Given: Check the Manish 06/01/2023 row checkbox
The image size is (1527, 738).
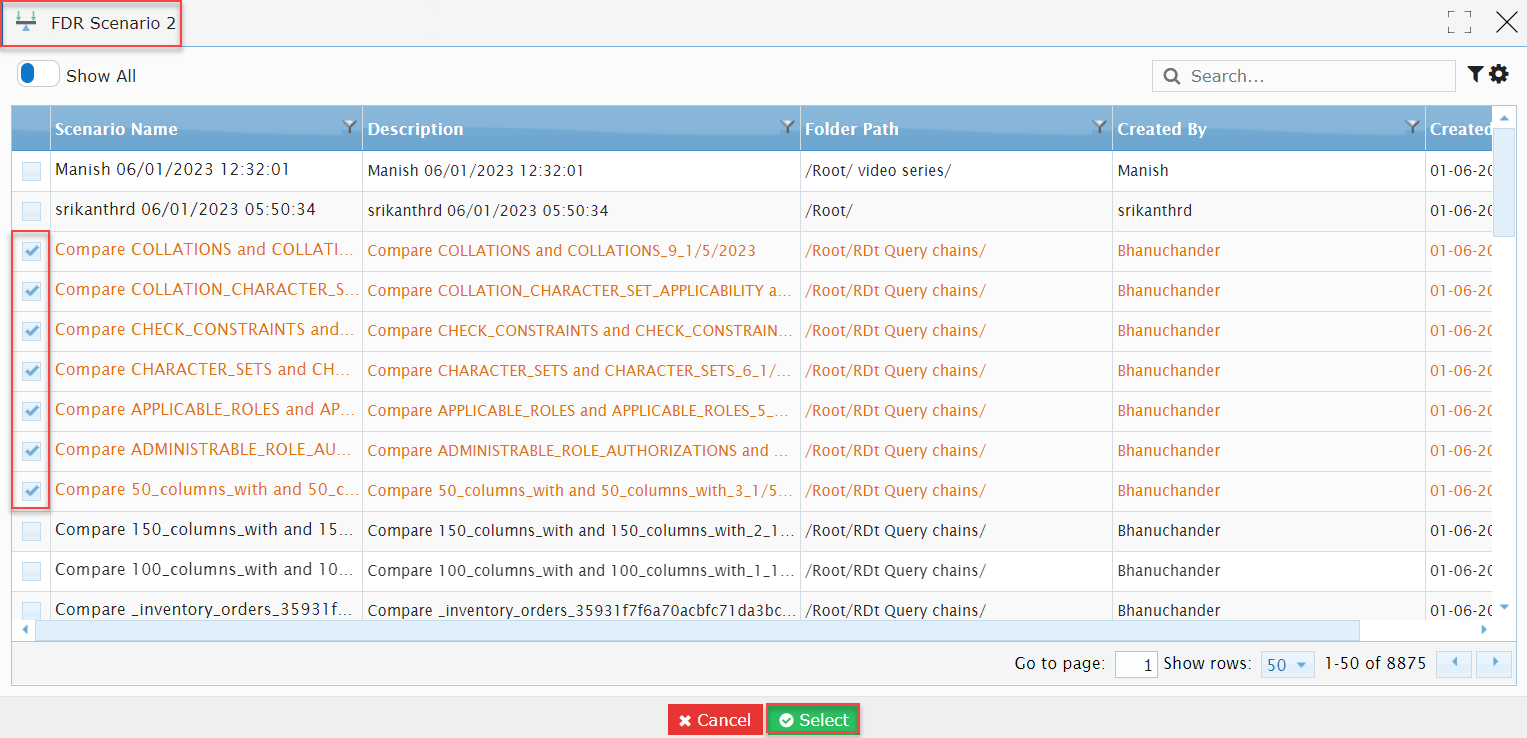Looking at the screenshot, I should [x=32, y=171].
